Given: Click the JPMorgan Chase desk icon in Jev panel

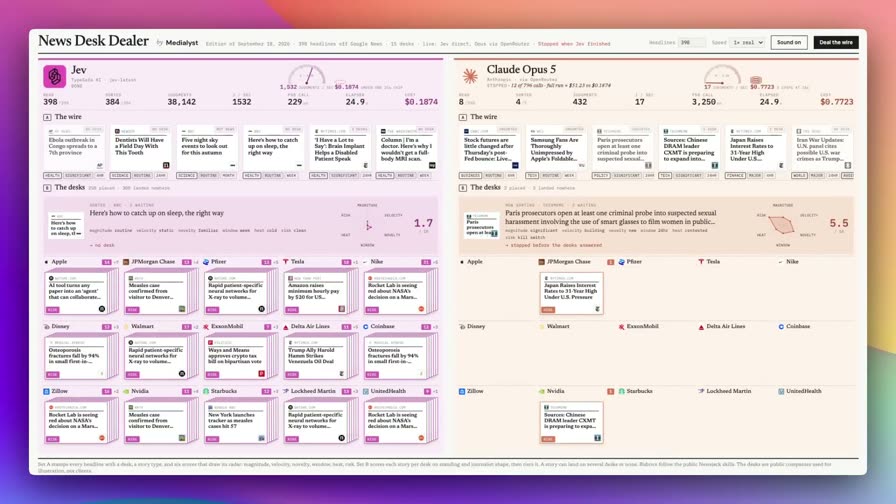Looking at the screenshot, I should coord(126,262).
